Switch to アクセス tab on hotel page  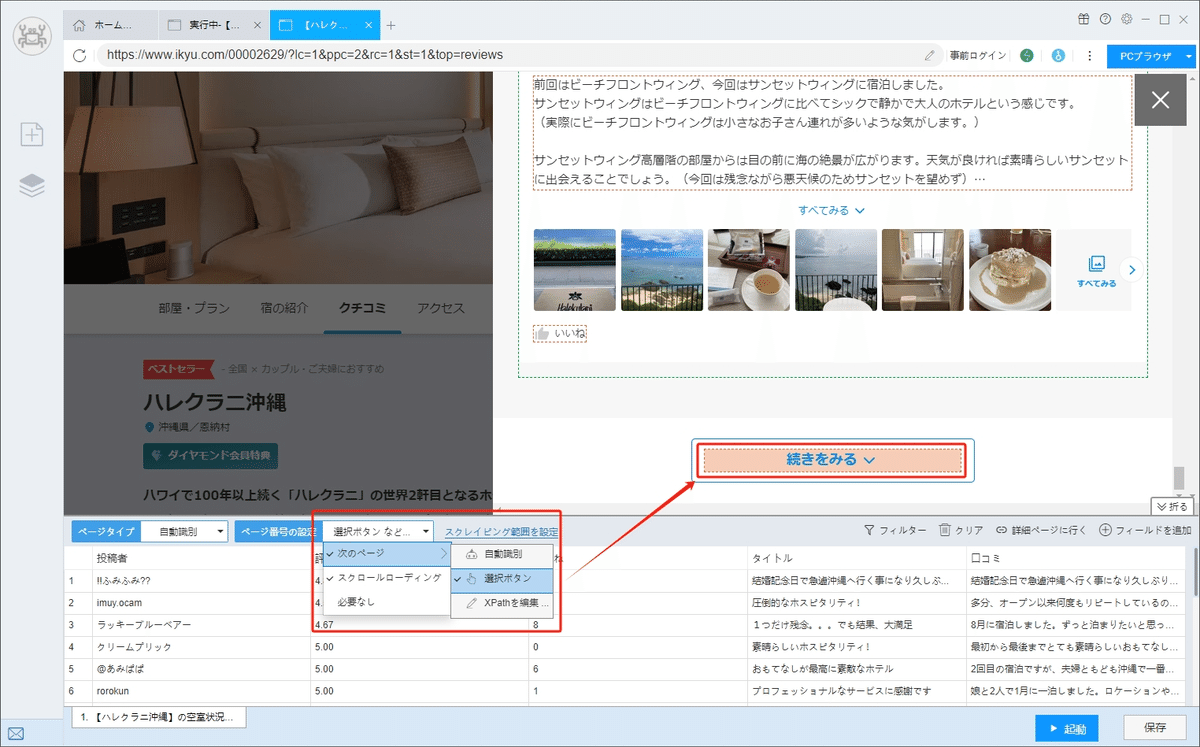coord(442,308)
